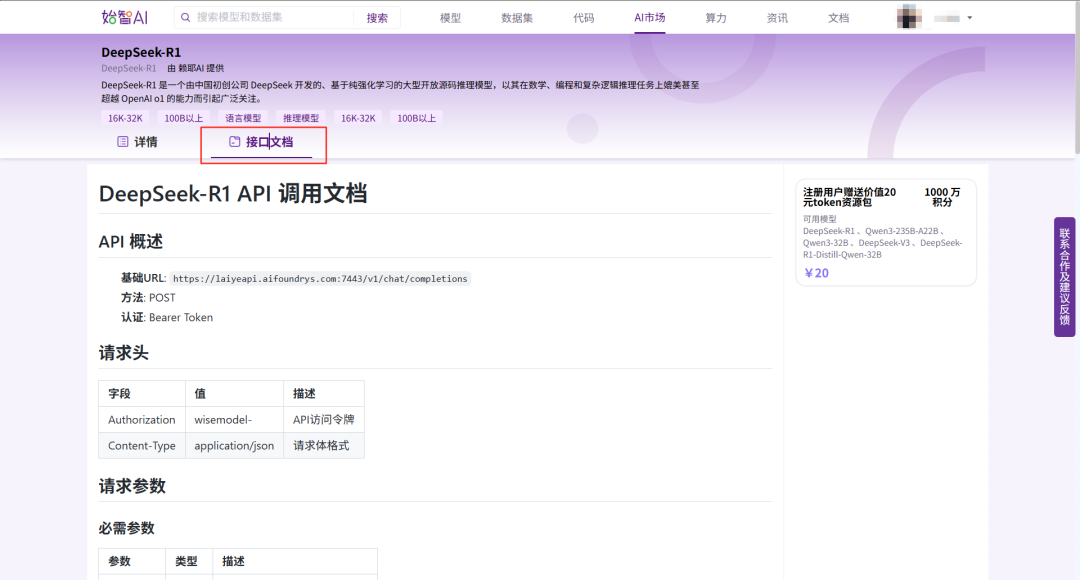Screen dimensions: 1080x580
Task: Click the 搜索 button
Action: tap(377, 18)
